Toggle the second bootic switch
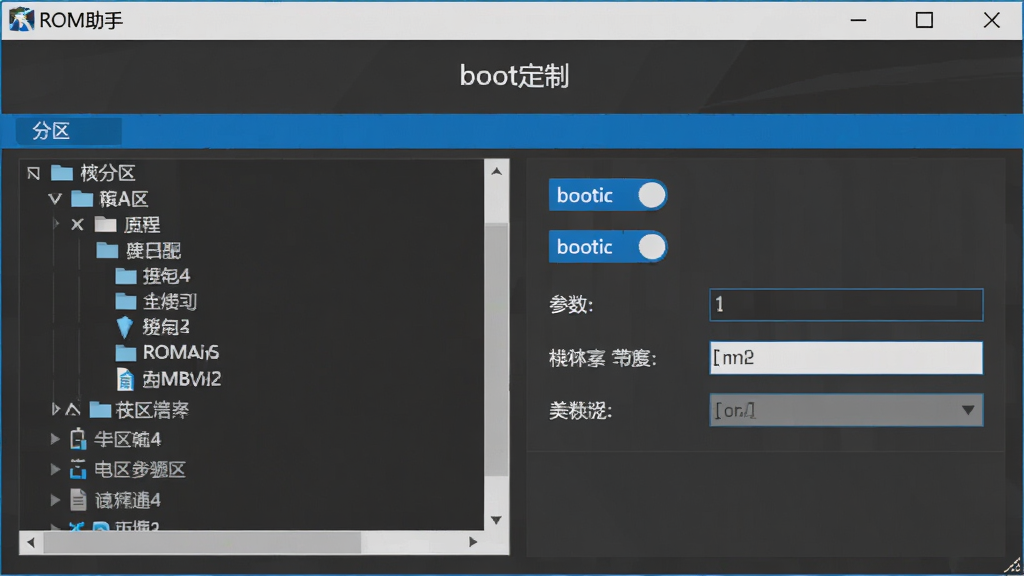Viewport: 1024px width, 576px height. (607, 247)
